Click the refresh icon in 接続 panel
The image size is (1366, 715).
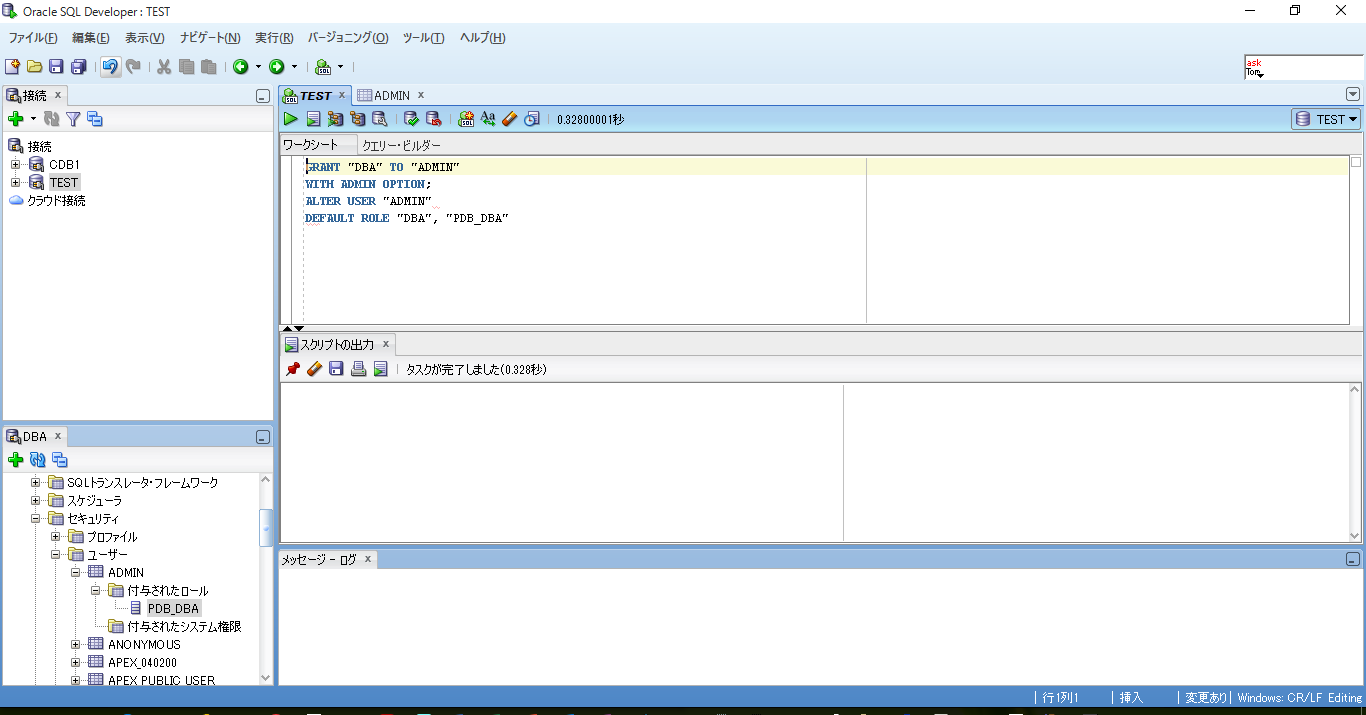click(51, 119)
